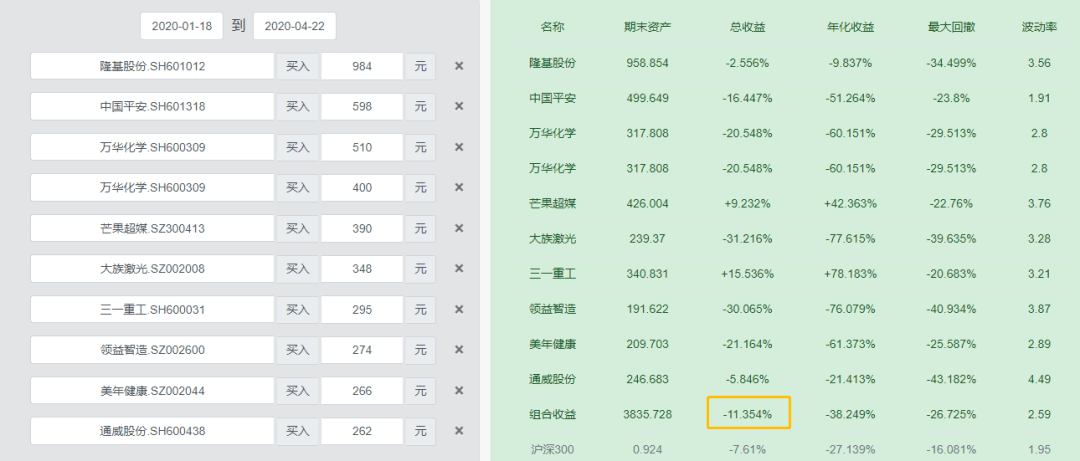Click 隆基股份 in the results table
Viewport: 1080px width, 461px height.
[552, 63]
